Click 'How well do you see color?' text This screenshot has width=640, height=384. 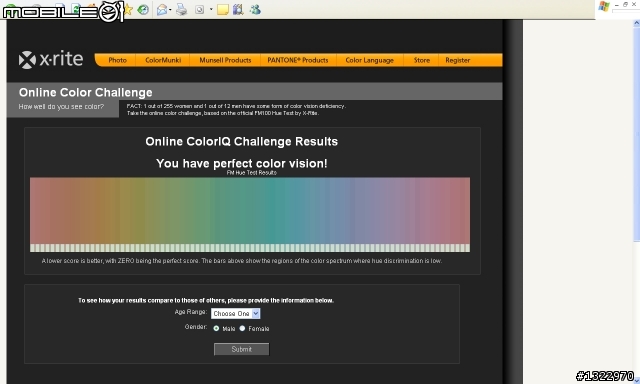coord(61,107)
